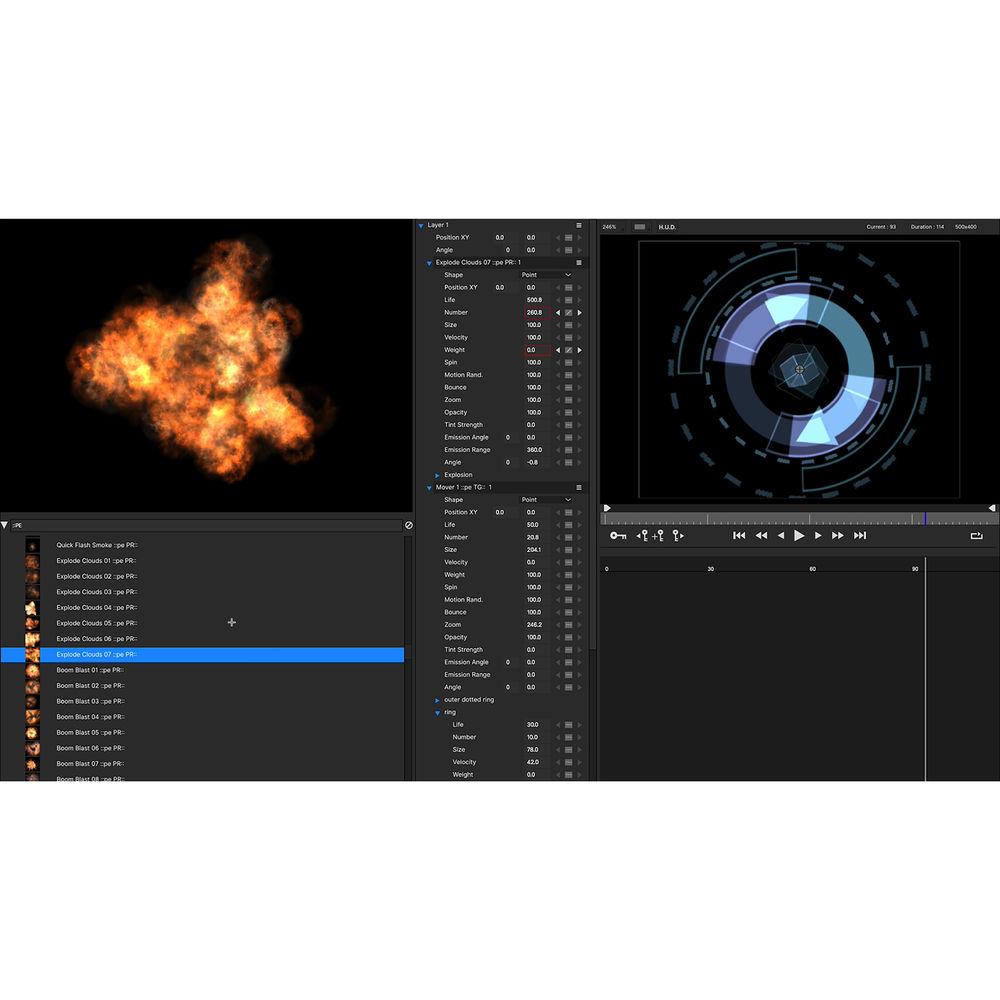Image resolution: width=1000 pixels, height=1000 pixels.
Task: Select the key/keyframe tool icon
Action: pos(617,535)
